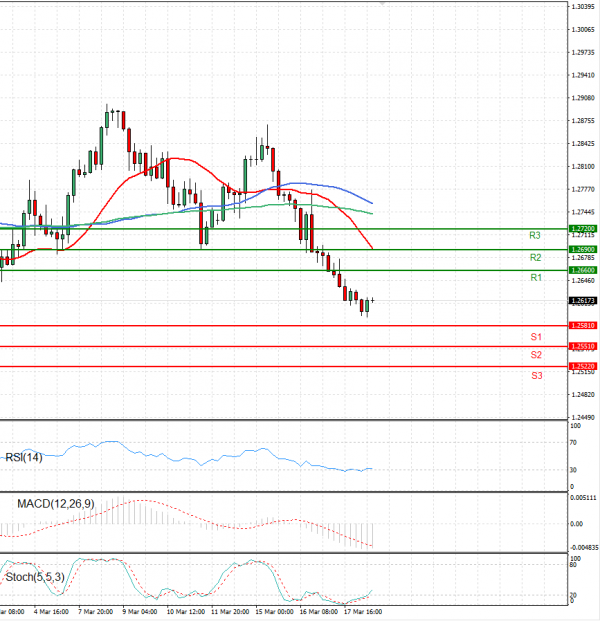Click the 1.27770 price axis value
Screen dimensions: 600x621
pos(583,190)
